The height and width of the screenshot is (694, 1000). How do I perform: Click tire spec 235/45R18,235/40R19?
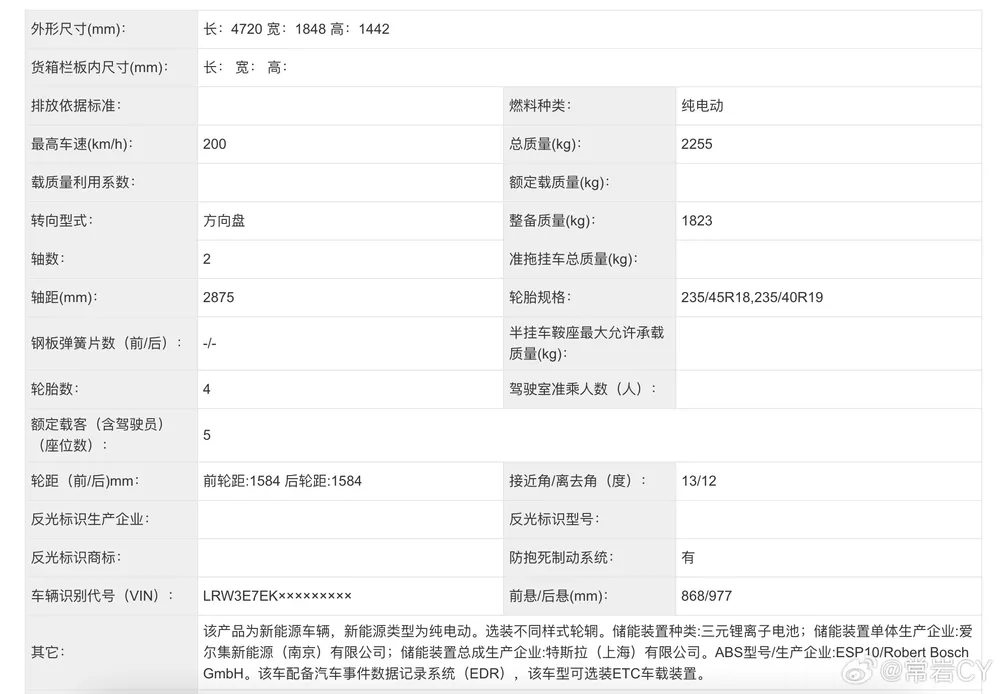tap(752, 297)
